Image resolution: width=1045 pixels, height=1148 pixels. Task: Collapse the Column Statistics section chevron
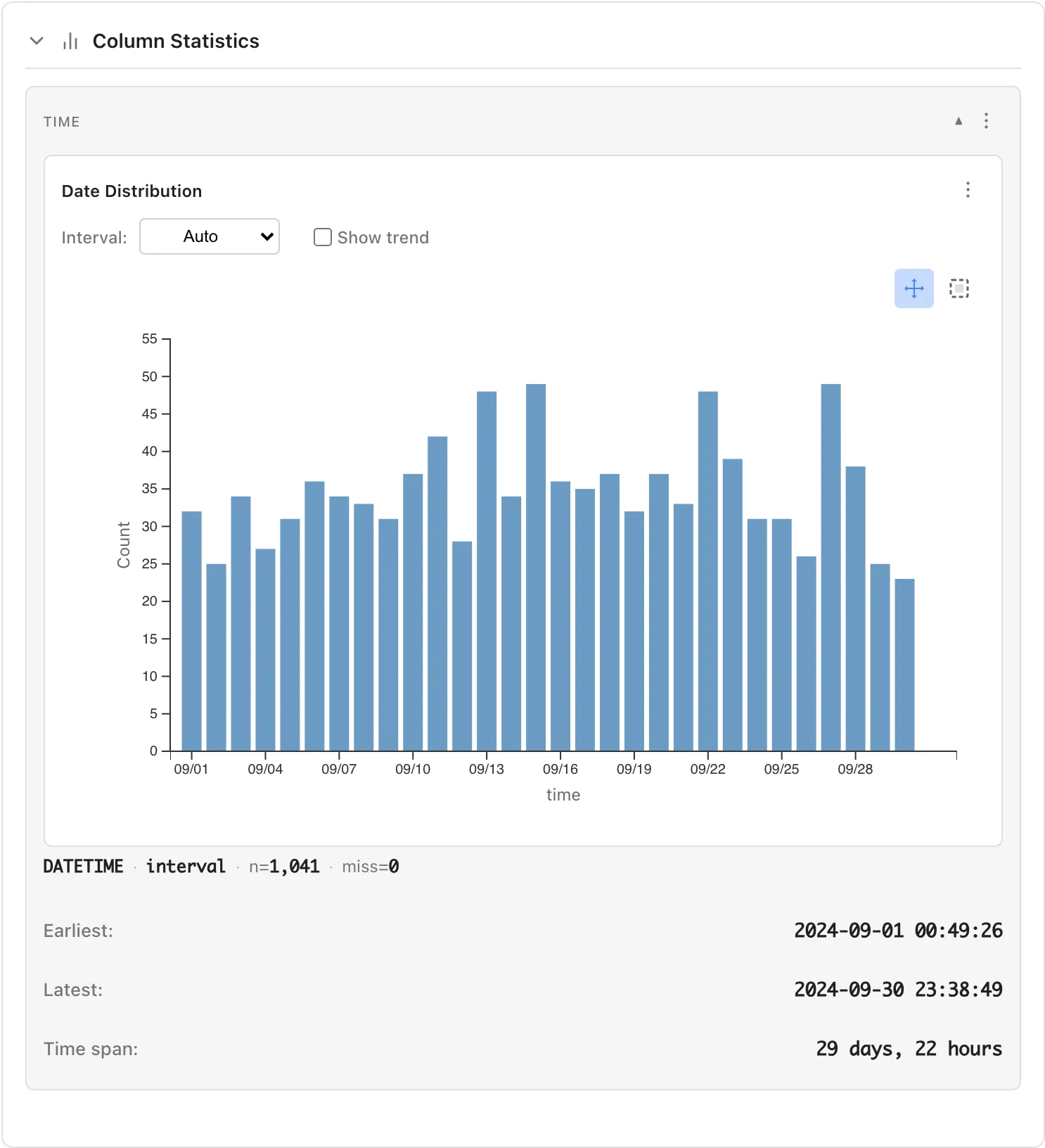(x=37, y=42)
